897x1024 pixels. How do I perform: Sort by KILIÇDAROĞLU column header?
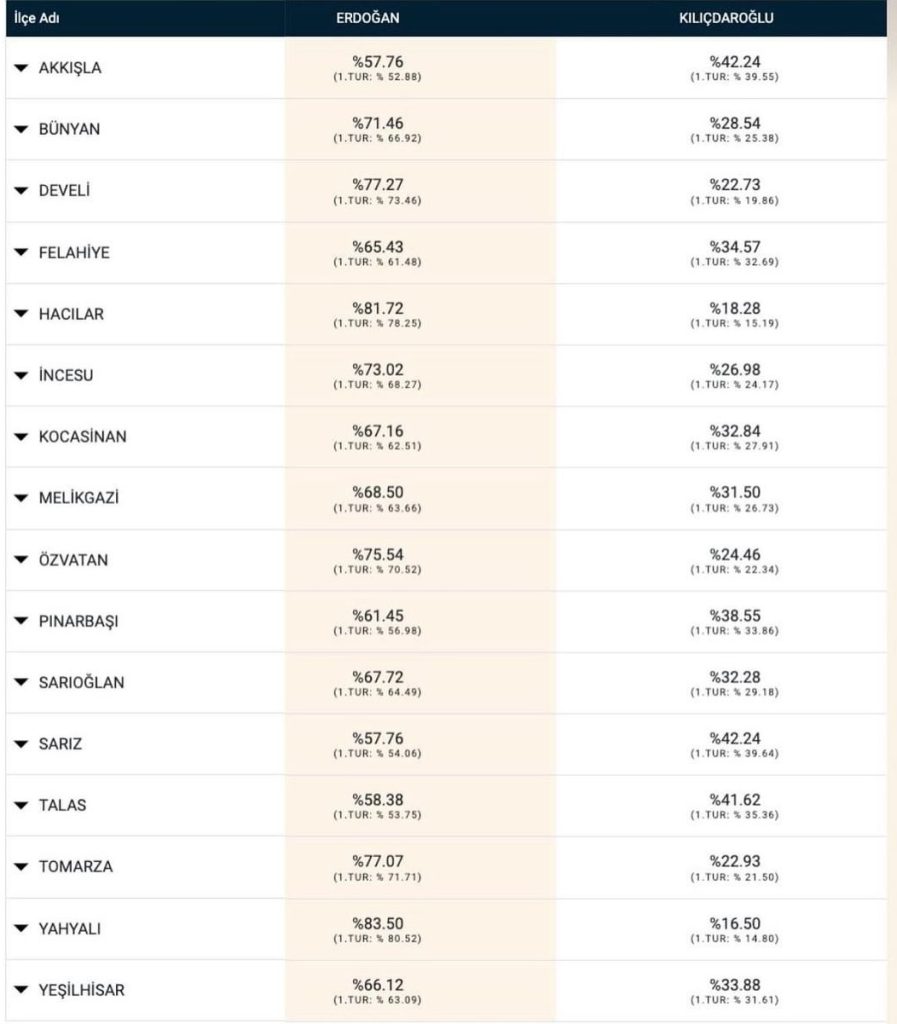pyautogui.click(x=726, y=18)
